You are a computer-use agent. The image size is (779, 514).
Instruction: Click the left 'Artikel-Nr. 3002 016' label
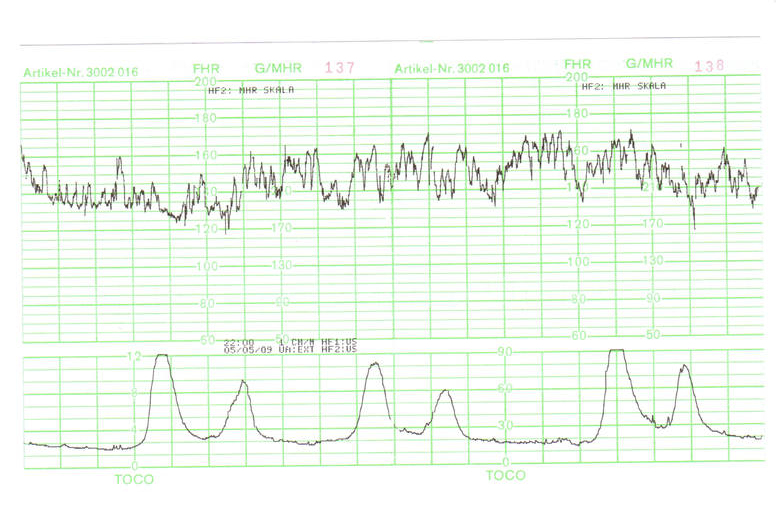click(x=80, y=72)
